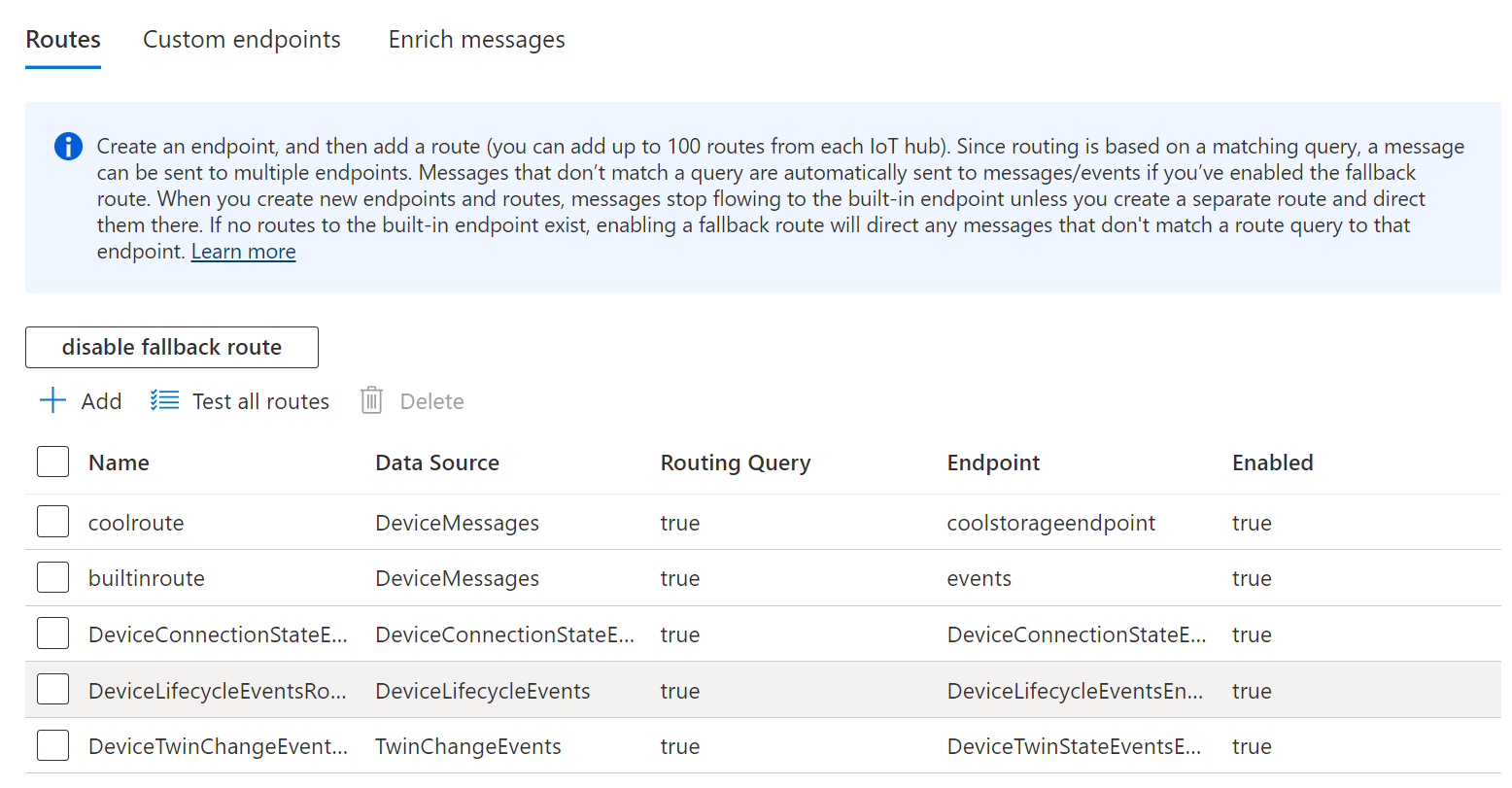
Task: Click the blue info icon in the banner
Action: click(x=67, y=146)
